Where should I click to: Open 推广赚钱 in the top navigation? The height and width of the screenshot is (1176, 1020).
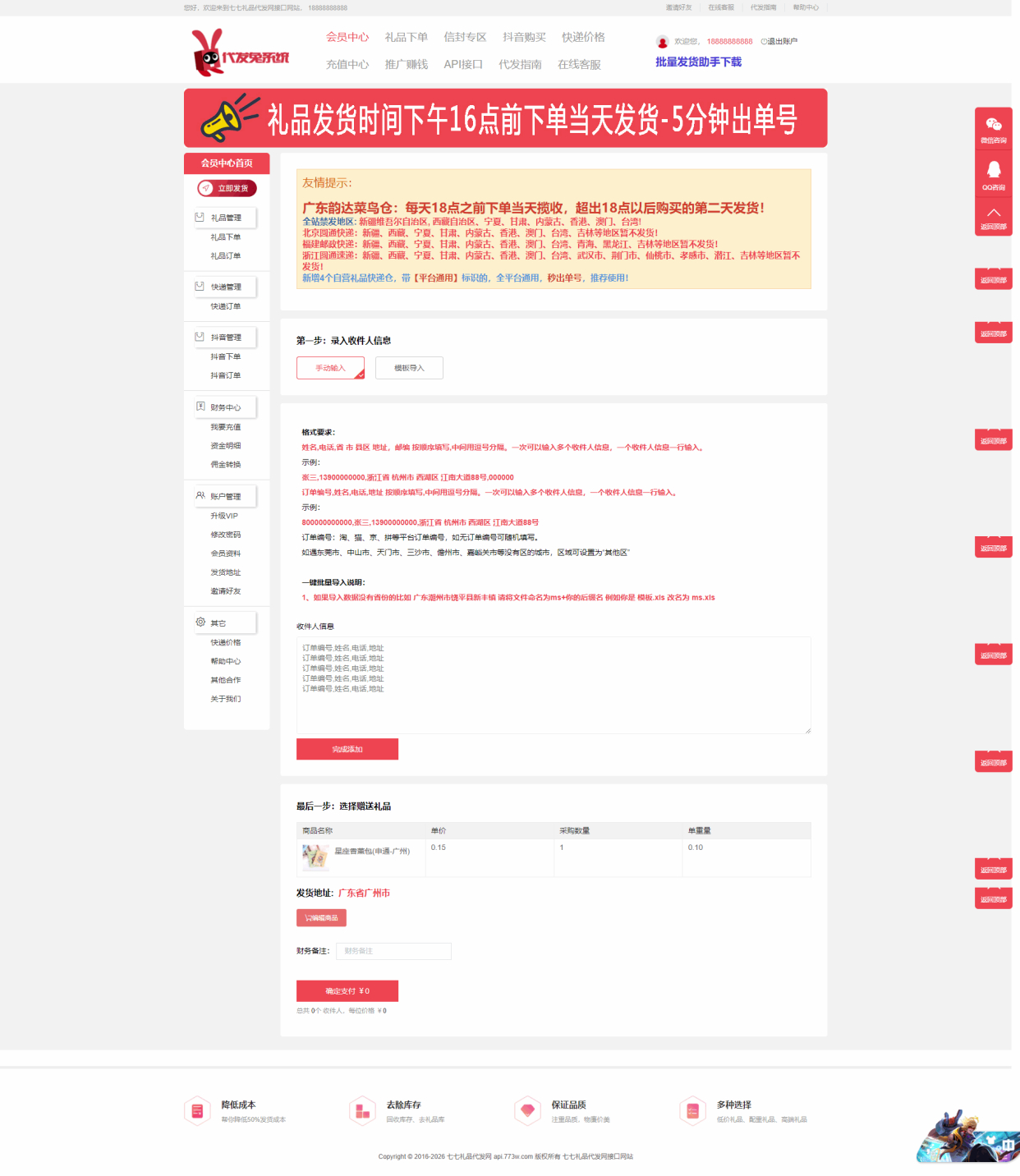click(x=407, y=64)
